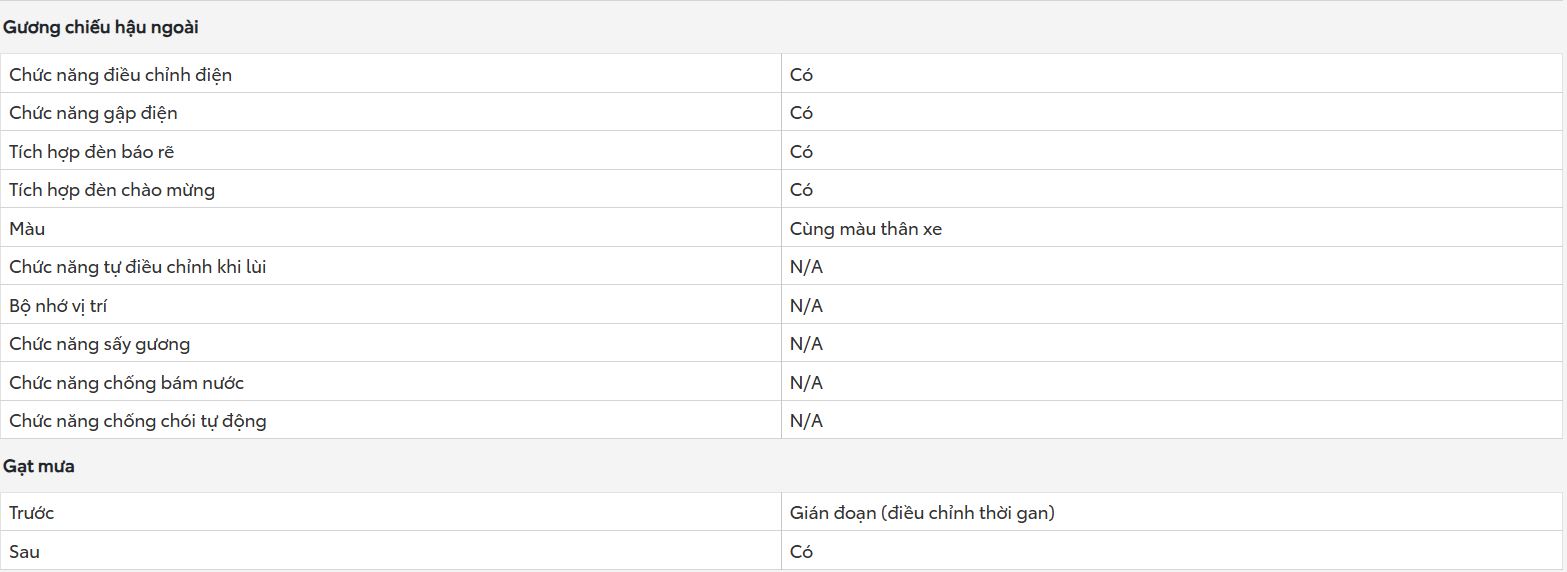Select the Tích hợp đèn báo rẽ row
The height and width of the screenshot is (572, 1567).
click(781, 152)
